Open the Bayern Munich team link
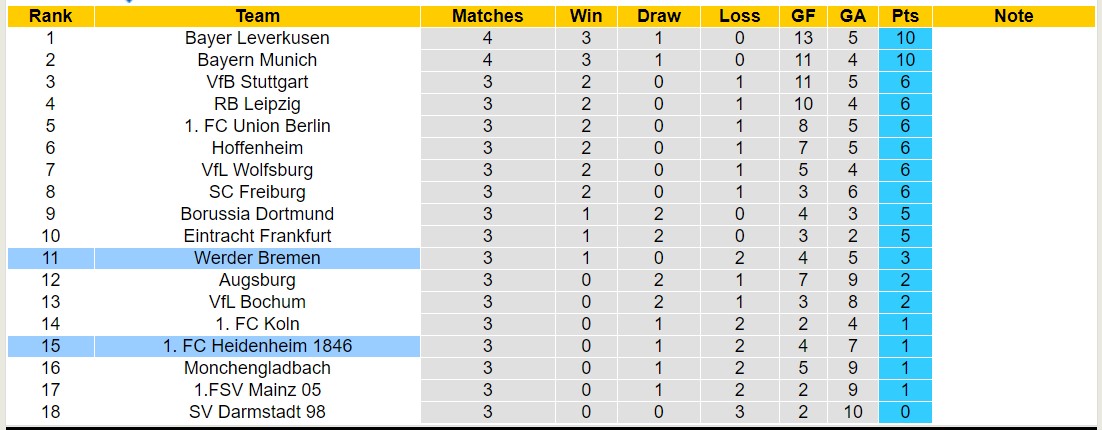1102x430 pixels. pyautogui.click(x=257, y=60)
